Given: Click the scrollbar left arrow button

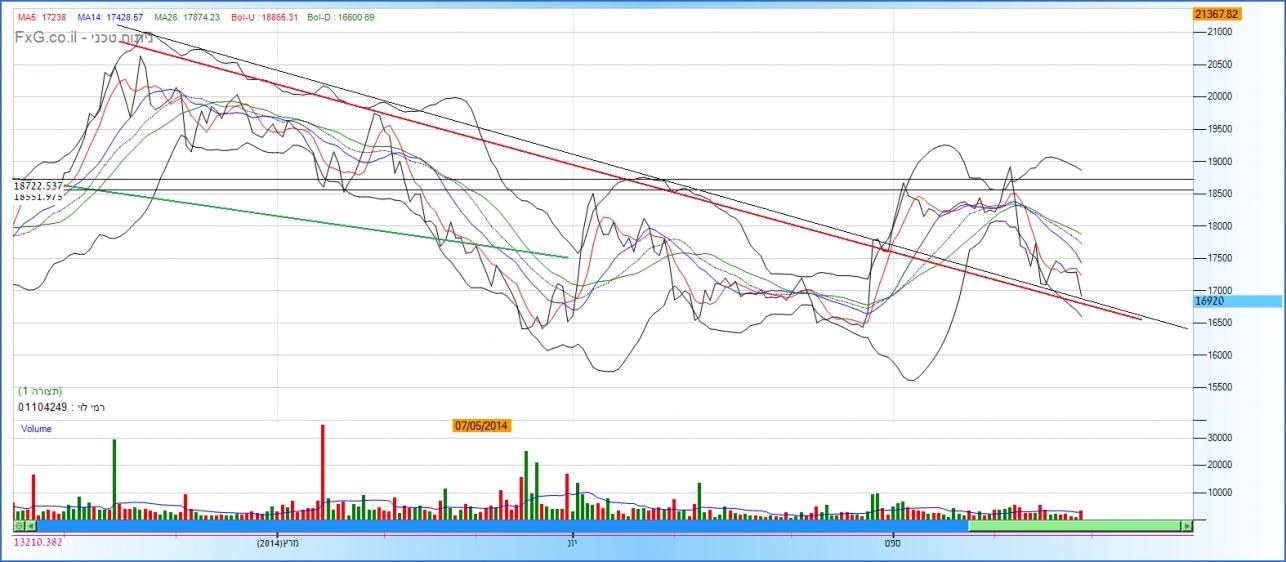Looking at the screenshot, I should pos(31,525).
